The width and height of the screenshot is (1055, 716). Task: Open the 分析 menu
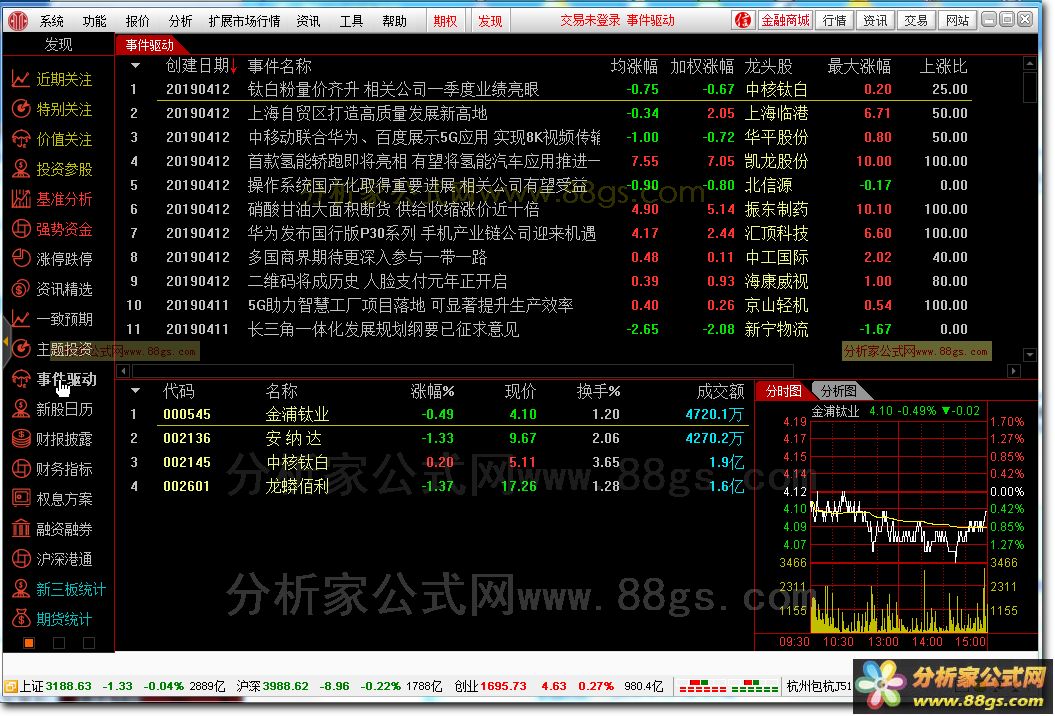tap(180, 22)
